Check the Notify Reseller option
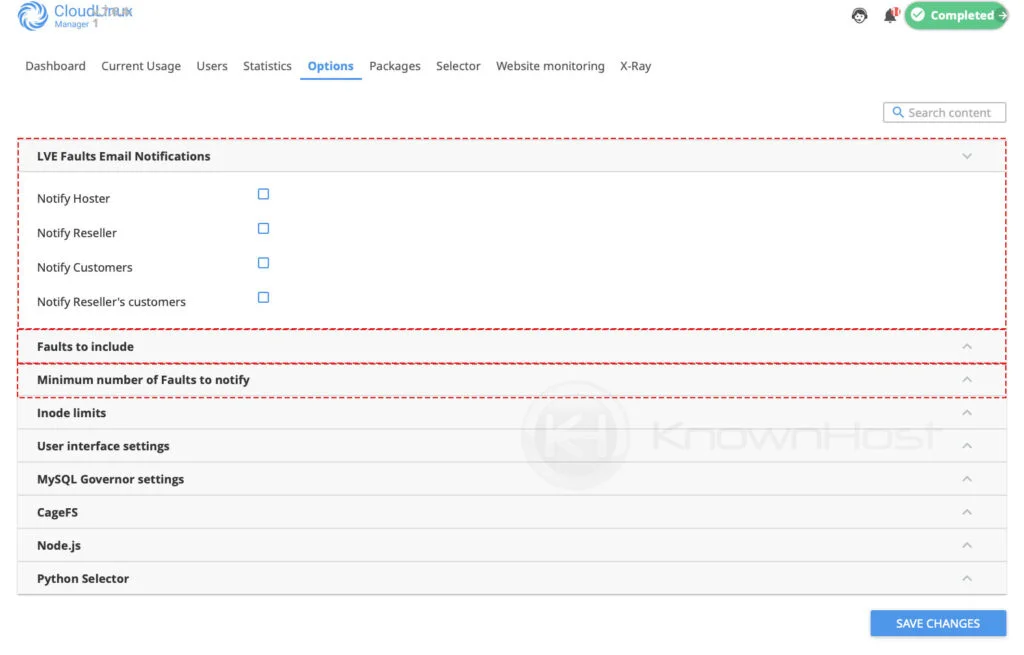 (x=263, y=228)
